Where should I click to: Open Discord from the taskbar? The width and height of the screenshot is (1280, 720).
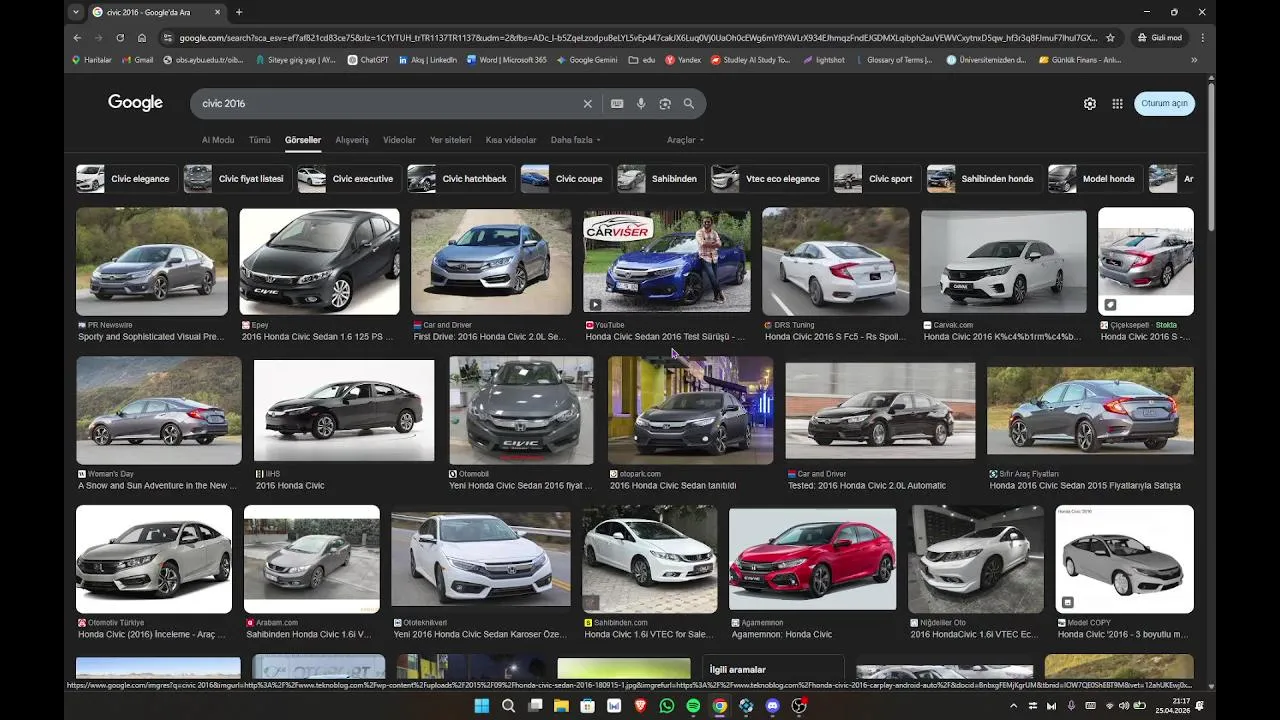click(x=772, y=706)
